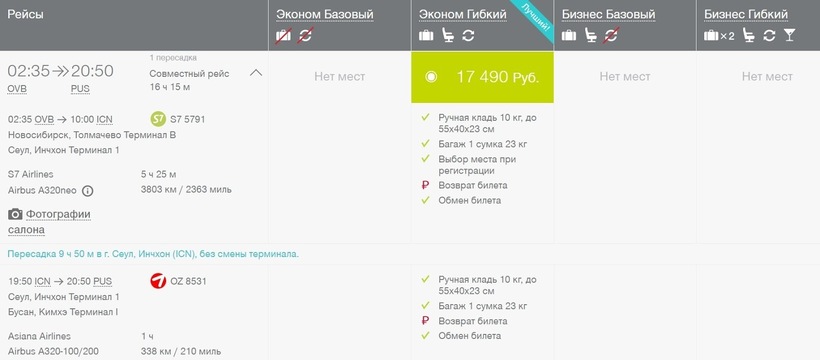Image resolution: width=820 pixels, height=360 pixels.
Task: Click the crossed-out baggage icon under Эконом Базовый
Action: click(283, 36)
